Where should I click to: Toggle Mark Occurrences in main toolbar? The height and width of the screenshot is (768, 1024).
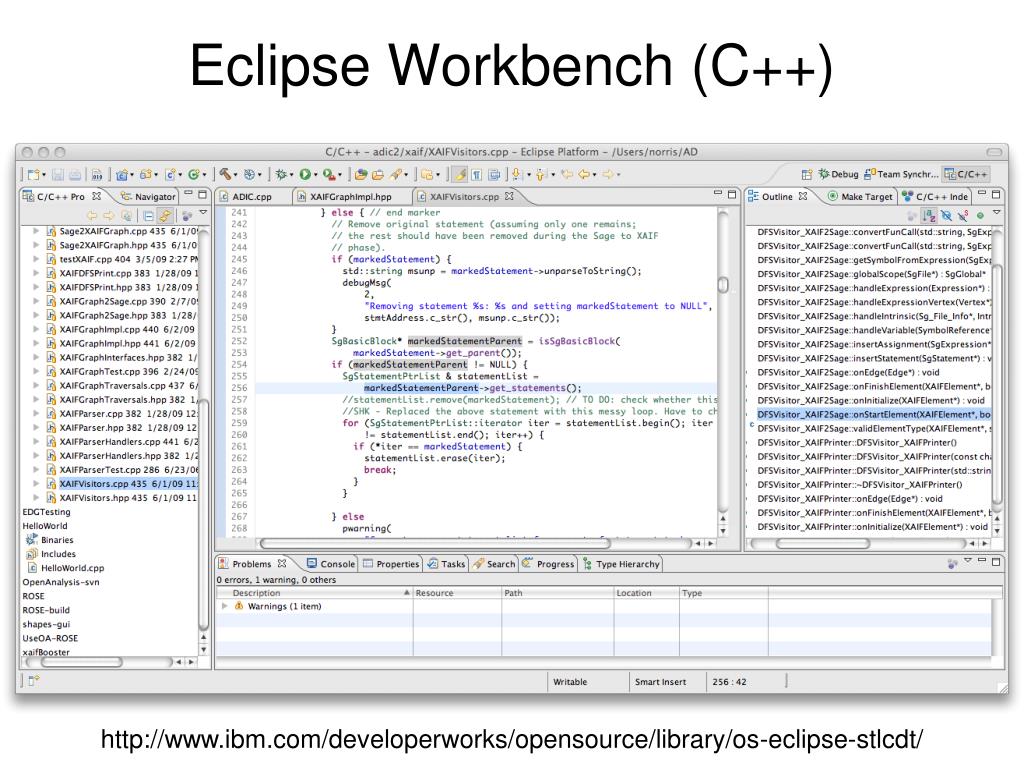point(461,174)
